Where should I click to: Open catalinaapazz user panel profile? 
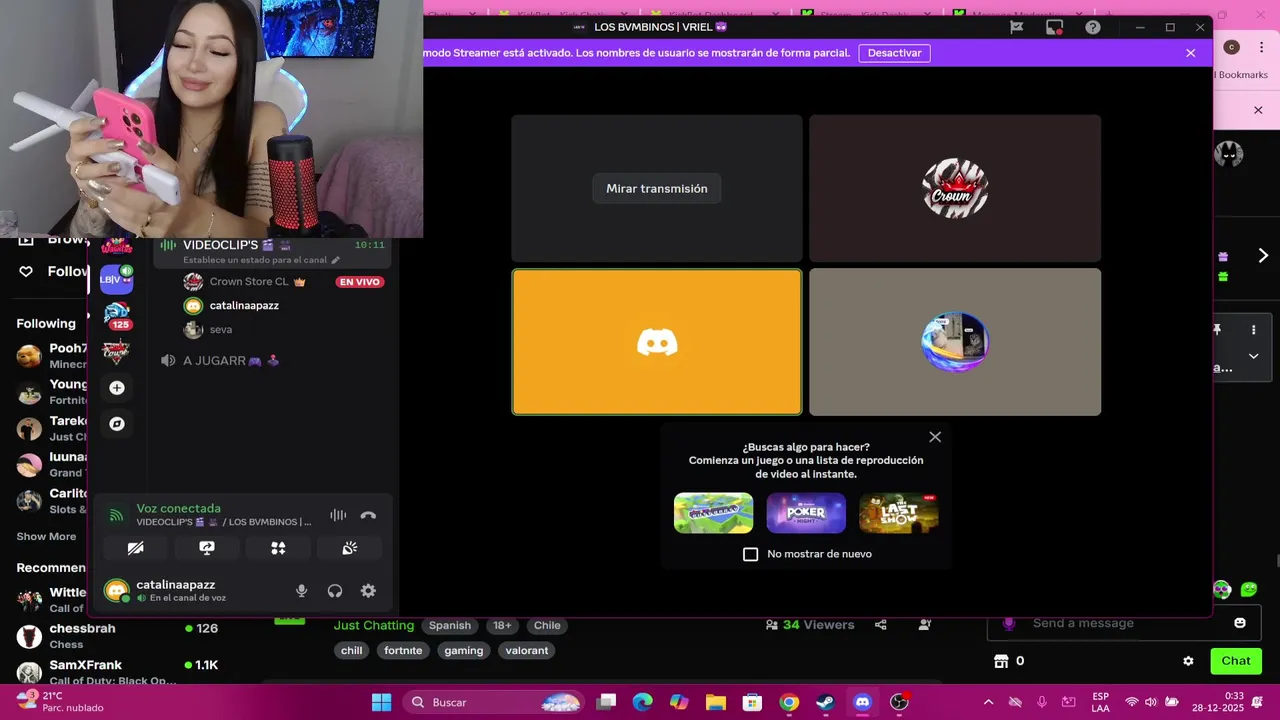pyautogui.click(x=175, y=590)
